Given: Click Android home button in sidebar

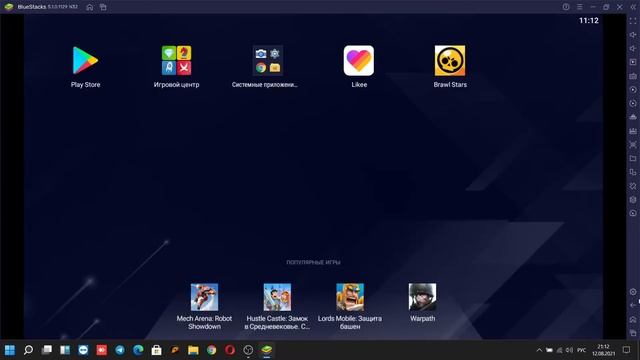Looking at the screenshot, I should (633, 319).
